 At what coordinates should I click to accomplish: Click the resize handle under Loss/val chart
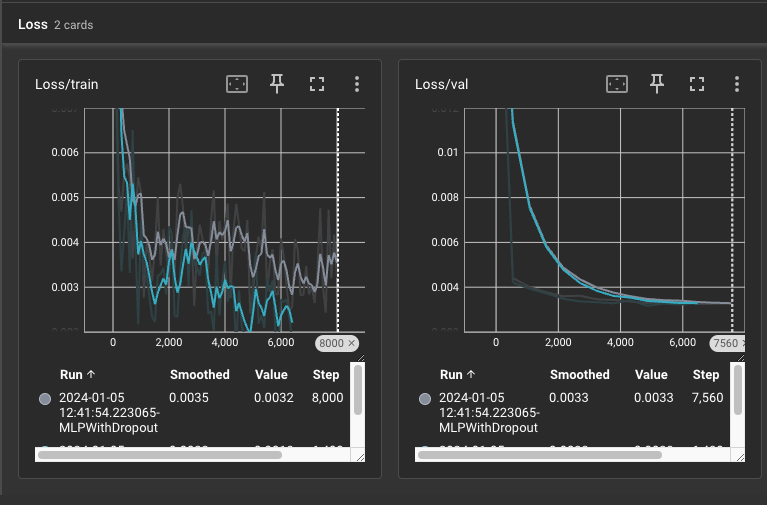point(741,358)
